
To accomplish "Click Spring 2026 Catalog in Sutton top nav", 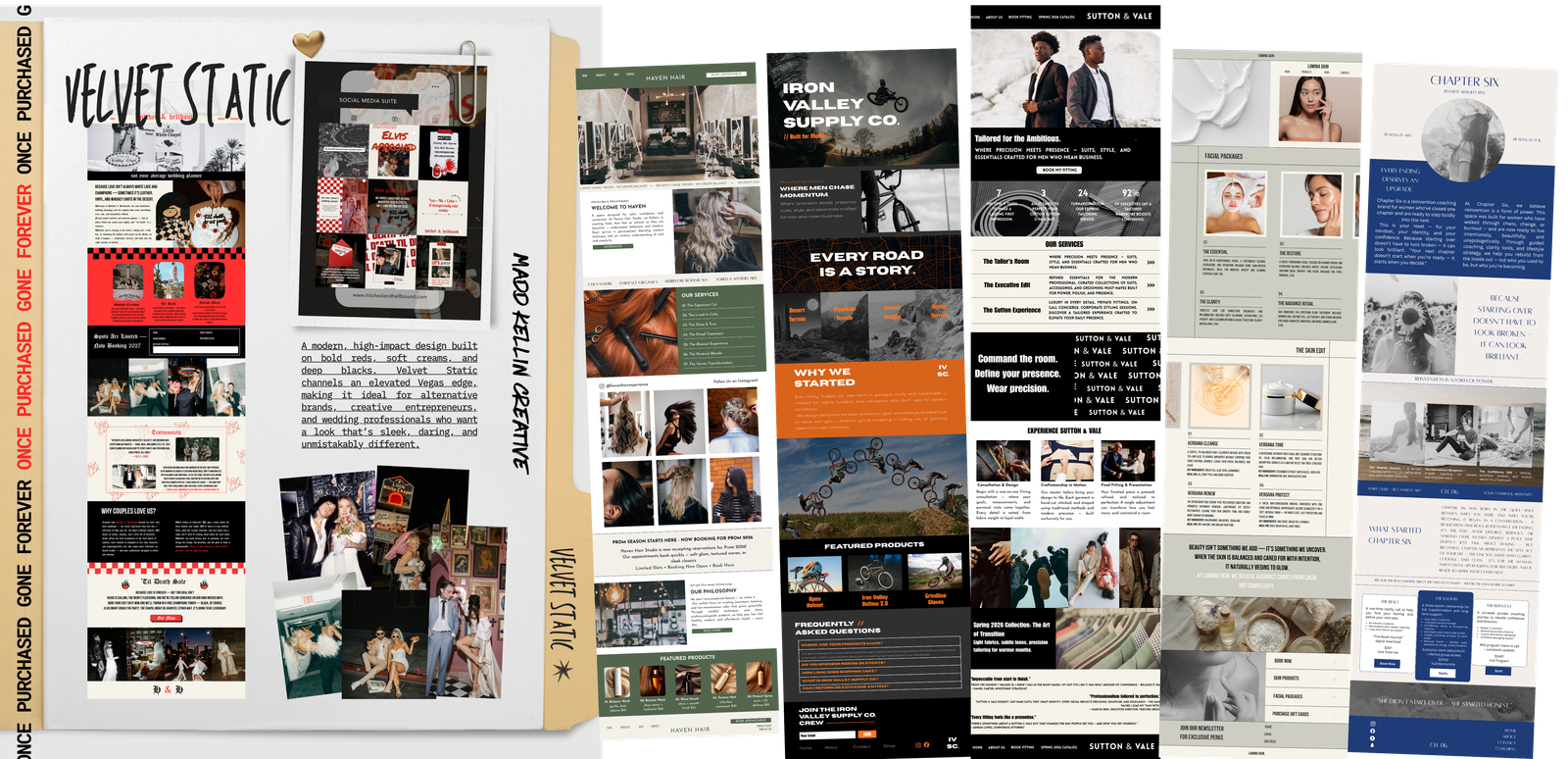I will click(1056, 17).
